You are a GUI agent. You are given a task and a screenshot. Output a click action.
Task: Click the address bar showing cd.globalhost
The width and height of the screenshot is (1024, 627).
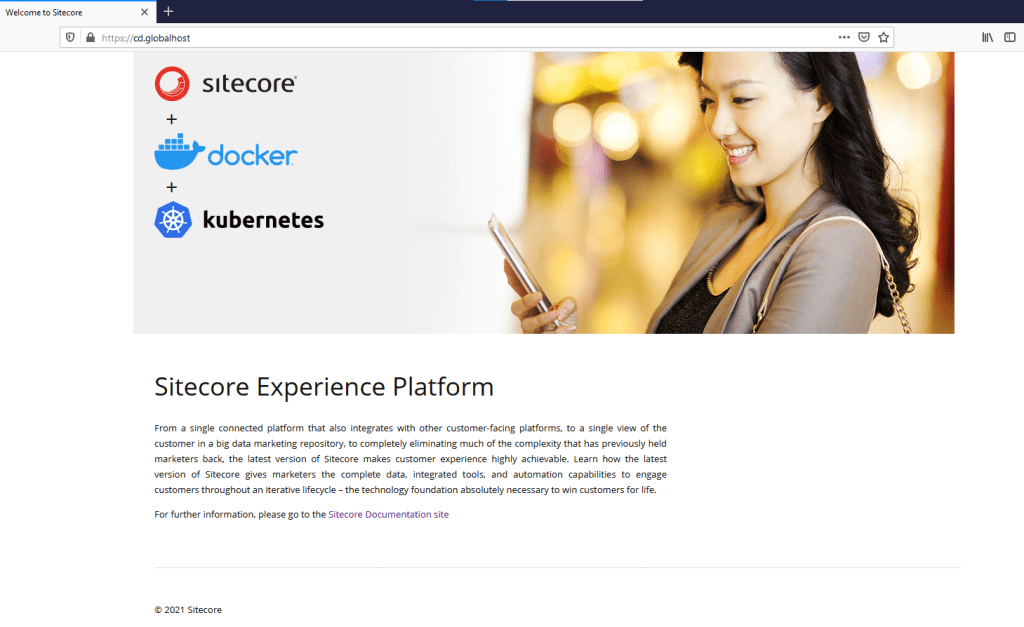[x=300, y=36]
